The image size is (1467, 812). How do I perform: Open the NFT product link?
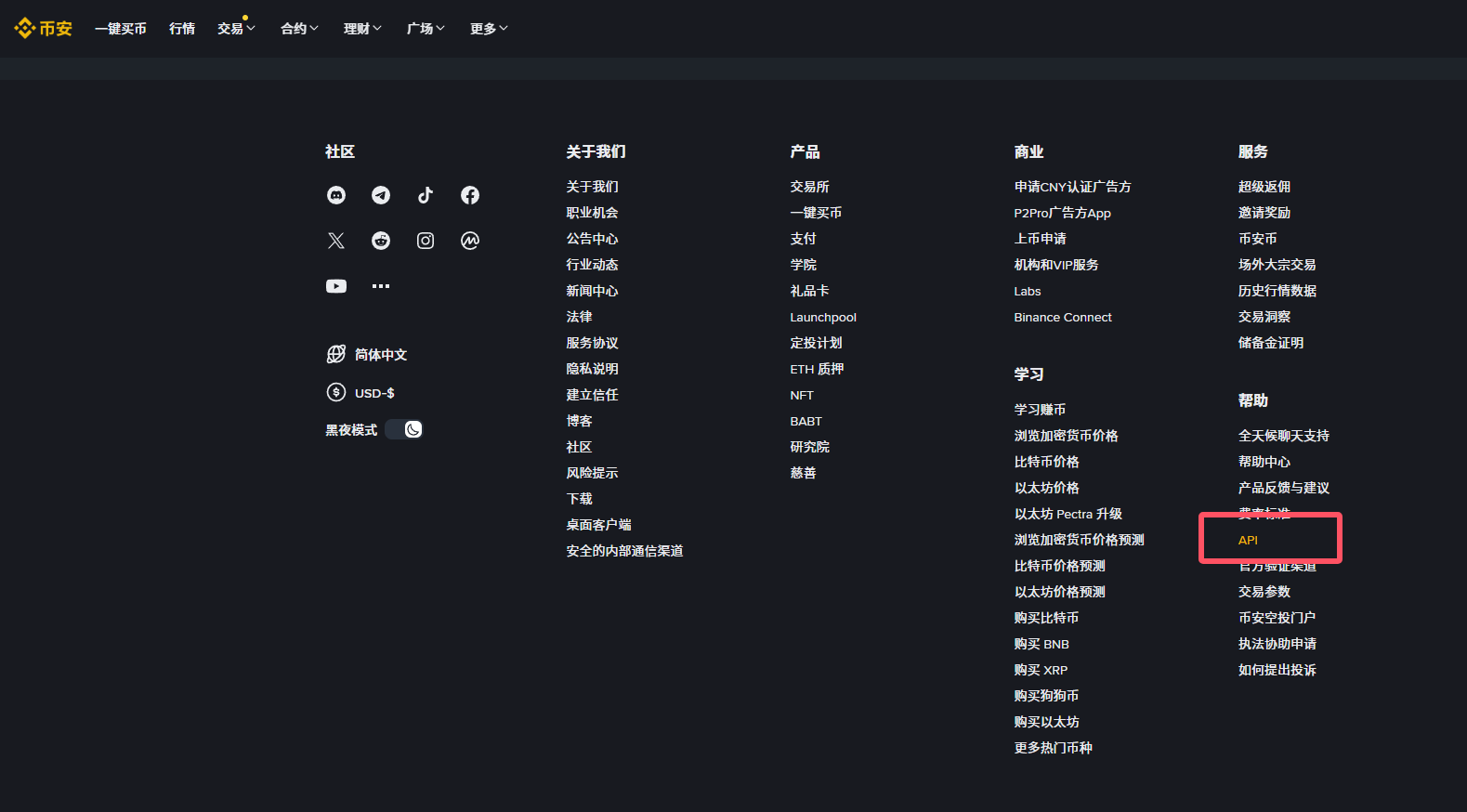pyautogui.click(x=802, y=395)
